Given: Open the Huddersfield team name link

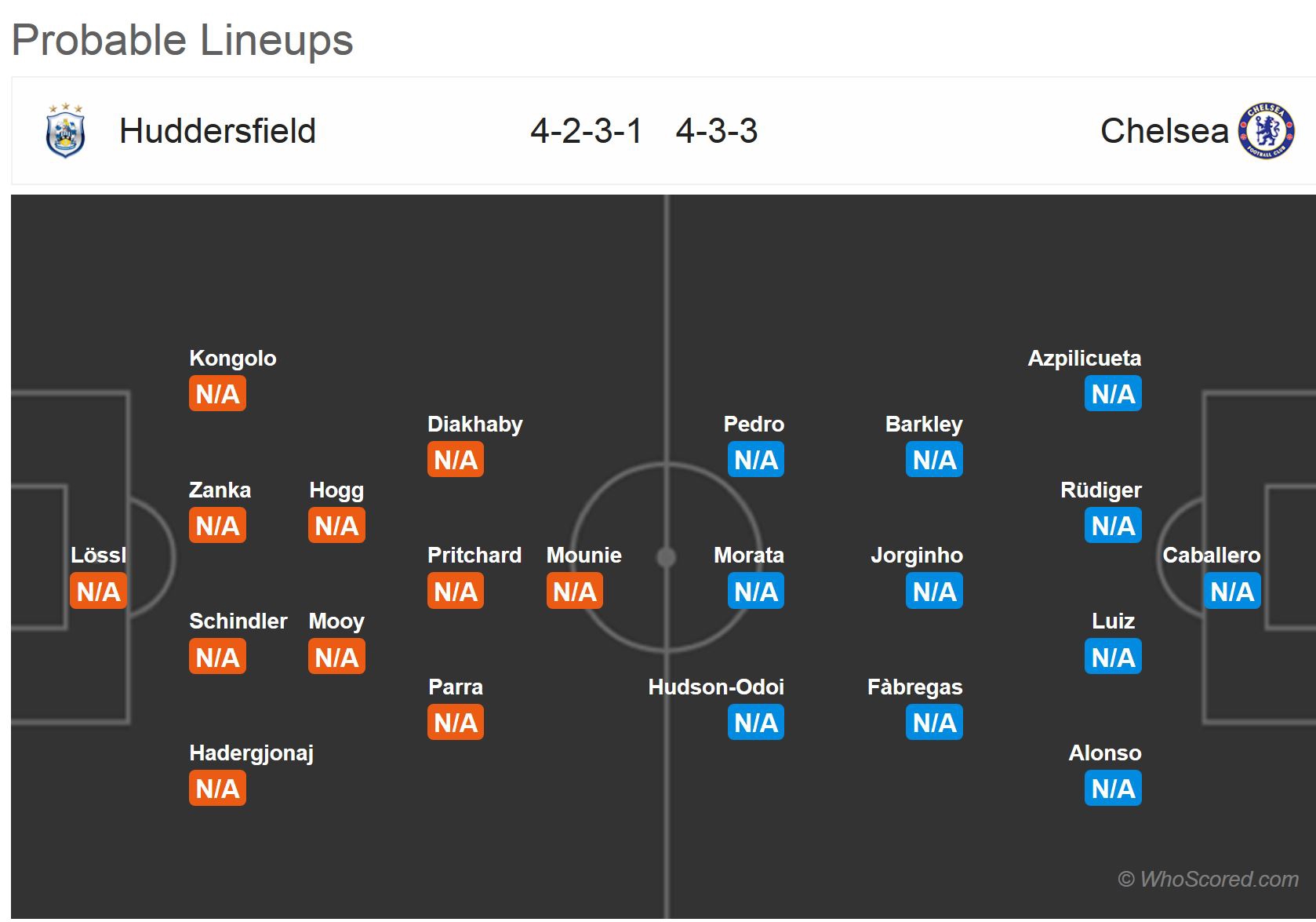Looking at the screenshot, I should (217, 131).
